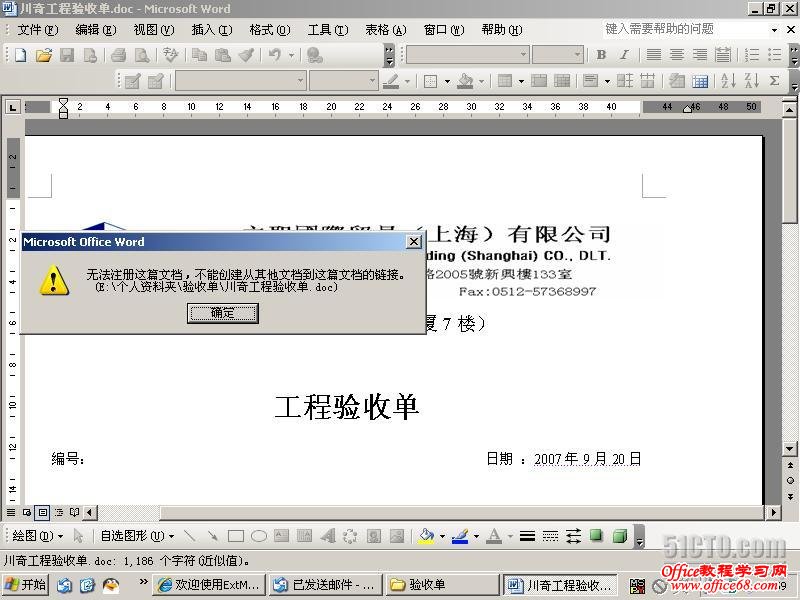Click the Line Style icon
This screenshot has width=800, height=600.
click(527, 536)
